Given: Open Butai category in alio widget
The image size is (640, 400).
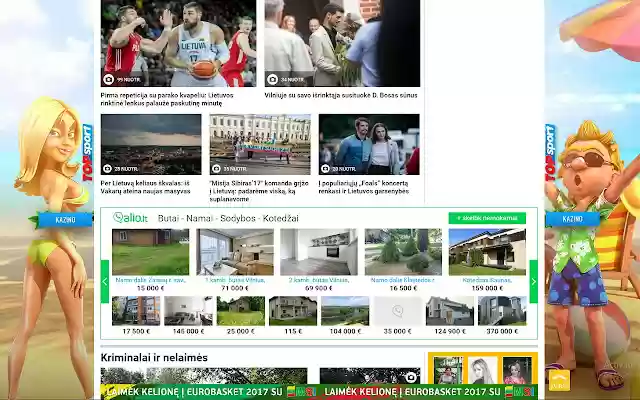Looking at the screenshot, I should click(x=168, y=218).
